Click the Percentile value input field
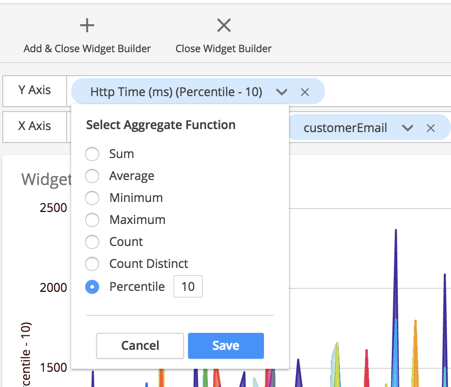This screenshot has width=451, height=387. (x=188, y=287)
